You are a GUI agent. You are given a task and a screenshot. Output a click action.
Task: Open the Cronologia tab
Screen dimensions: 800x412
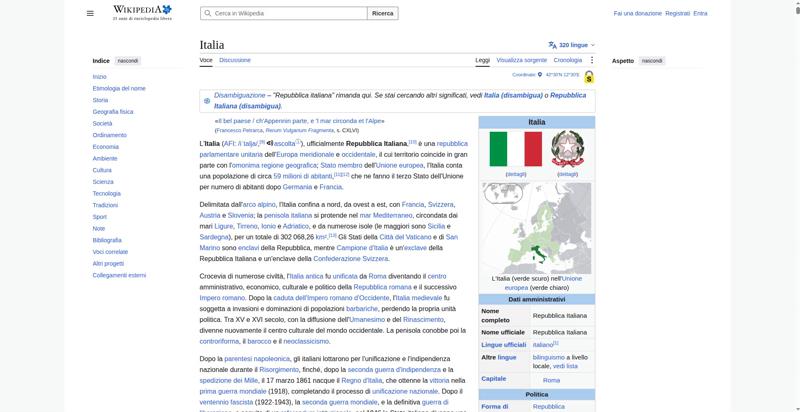567,60
